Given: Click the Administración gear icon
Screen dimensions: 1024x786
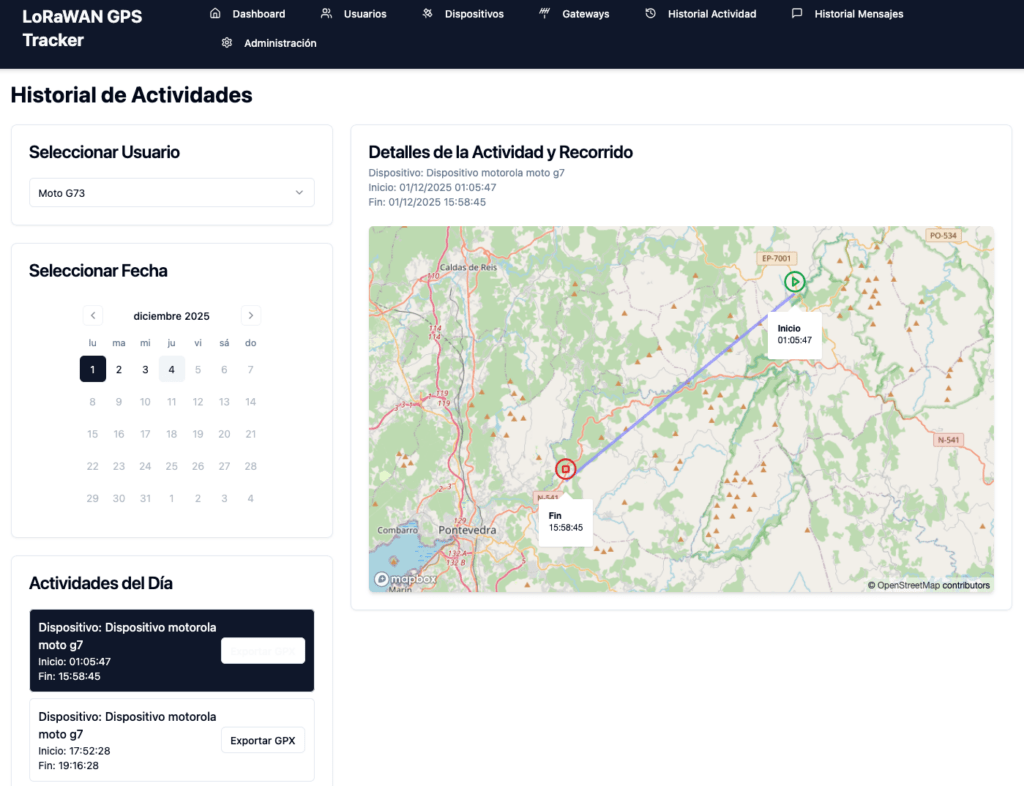Looking at the screenshot, I should point(227,43).
